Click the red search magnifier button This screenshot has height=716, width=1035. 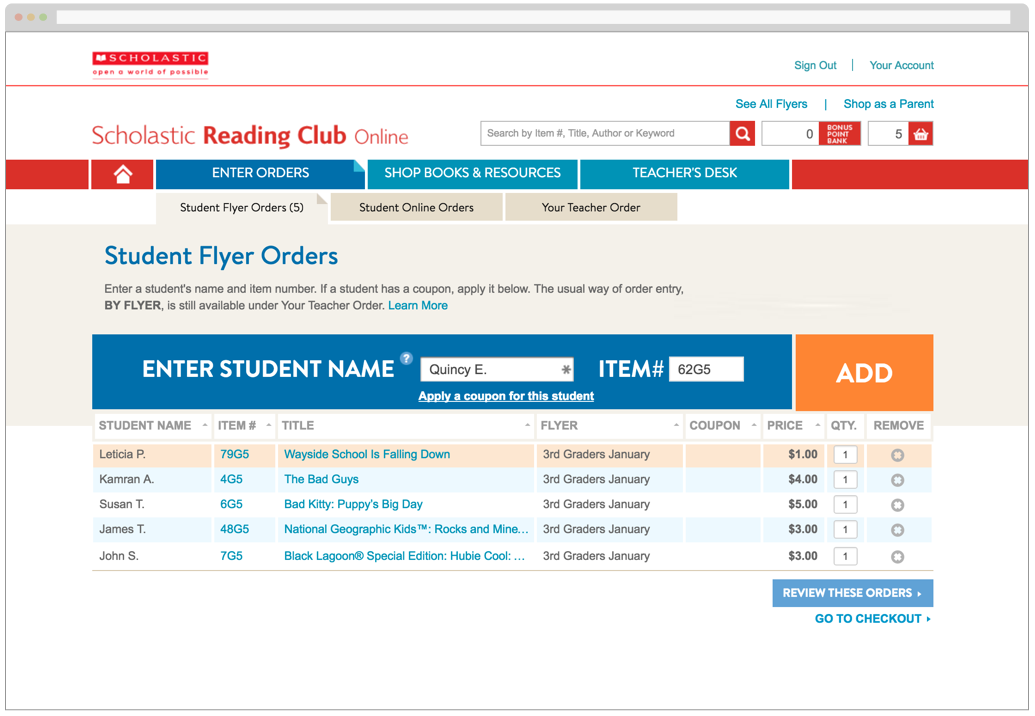[x=742, y=134]
